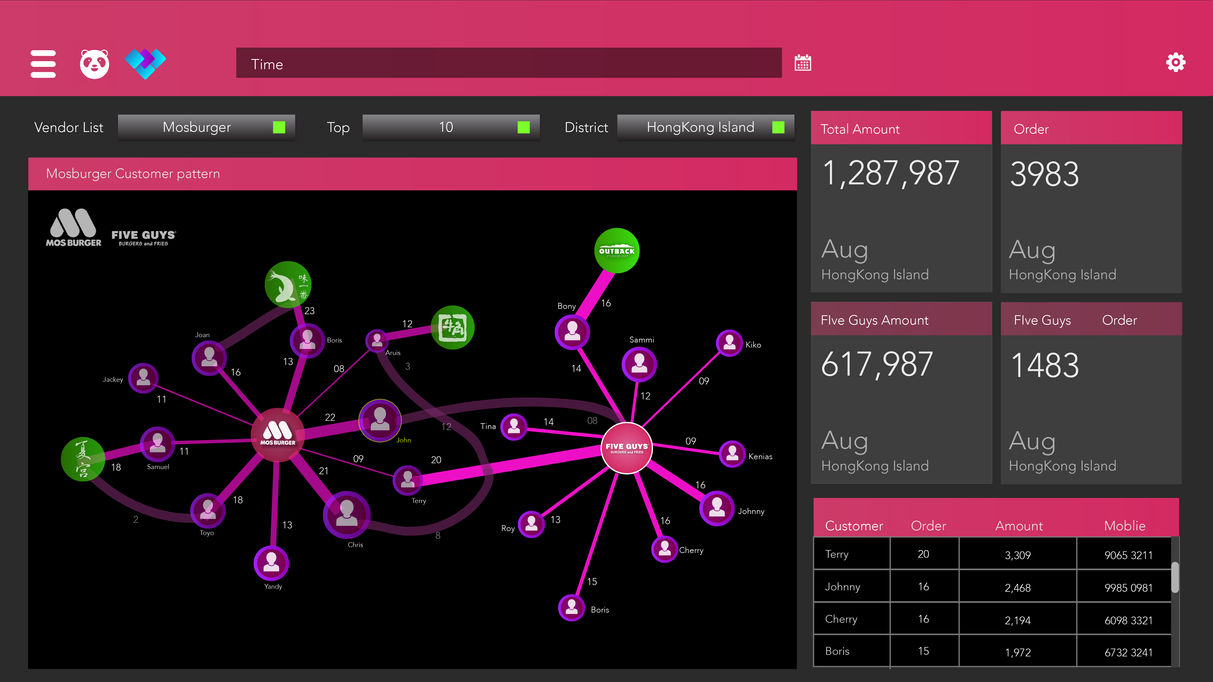Sort by Moblie column header

coord(1125,525)
